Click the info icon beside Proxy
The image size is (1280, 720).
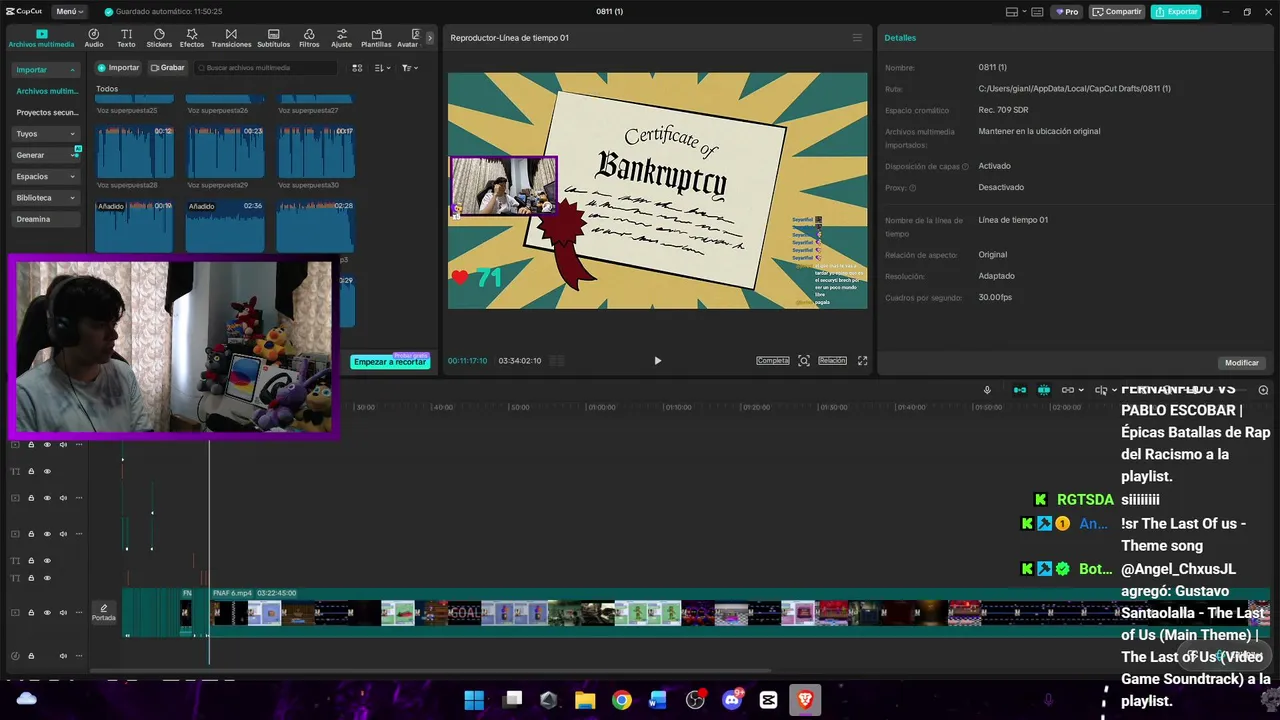pyautogui.click(x=913, y=188)
